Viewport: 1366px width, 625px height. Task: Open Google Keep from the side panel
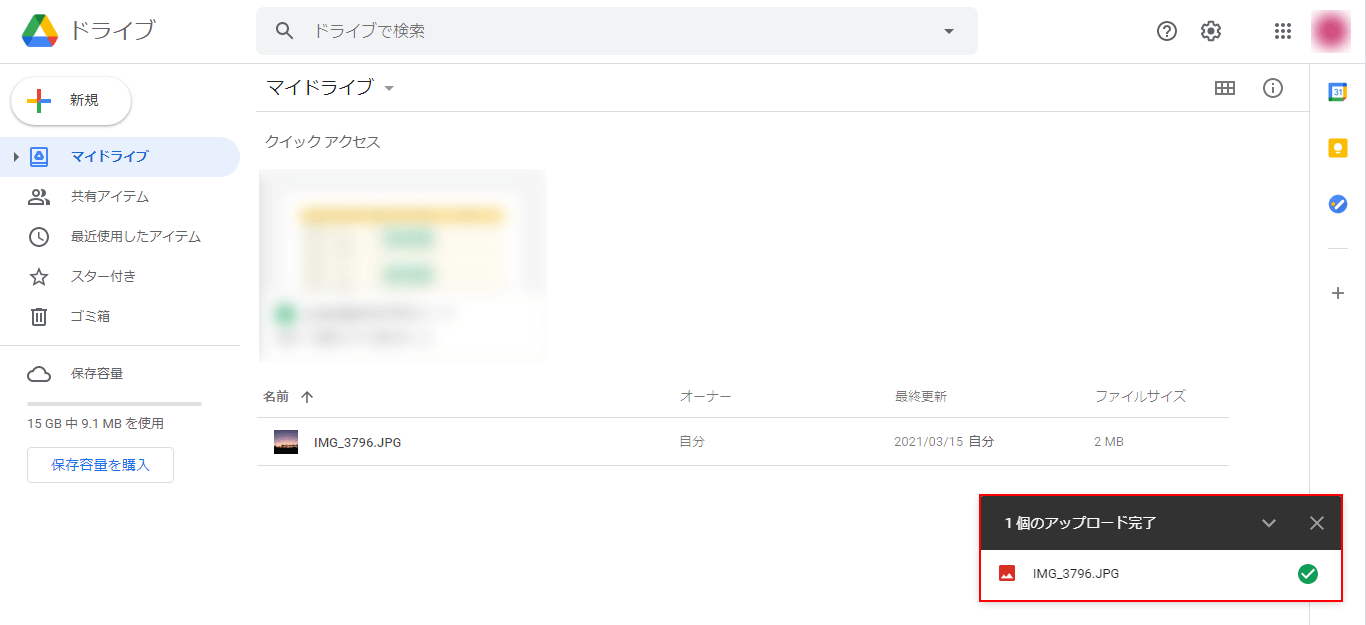pos(1338,148)
